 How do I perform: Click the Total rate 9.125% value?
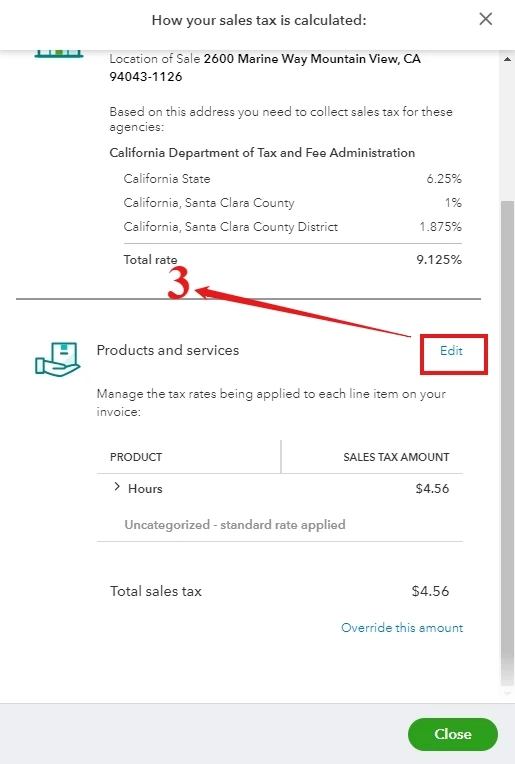point(439,260)
